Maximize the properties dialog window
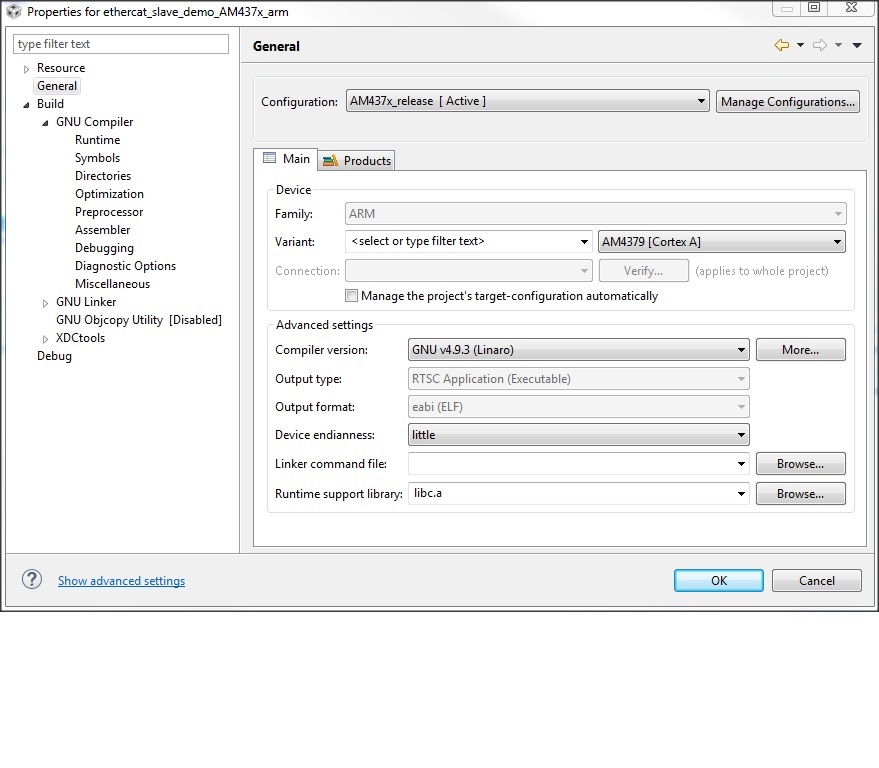The width and height of the screenshot is (879, 768). (x=814, y=7)
